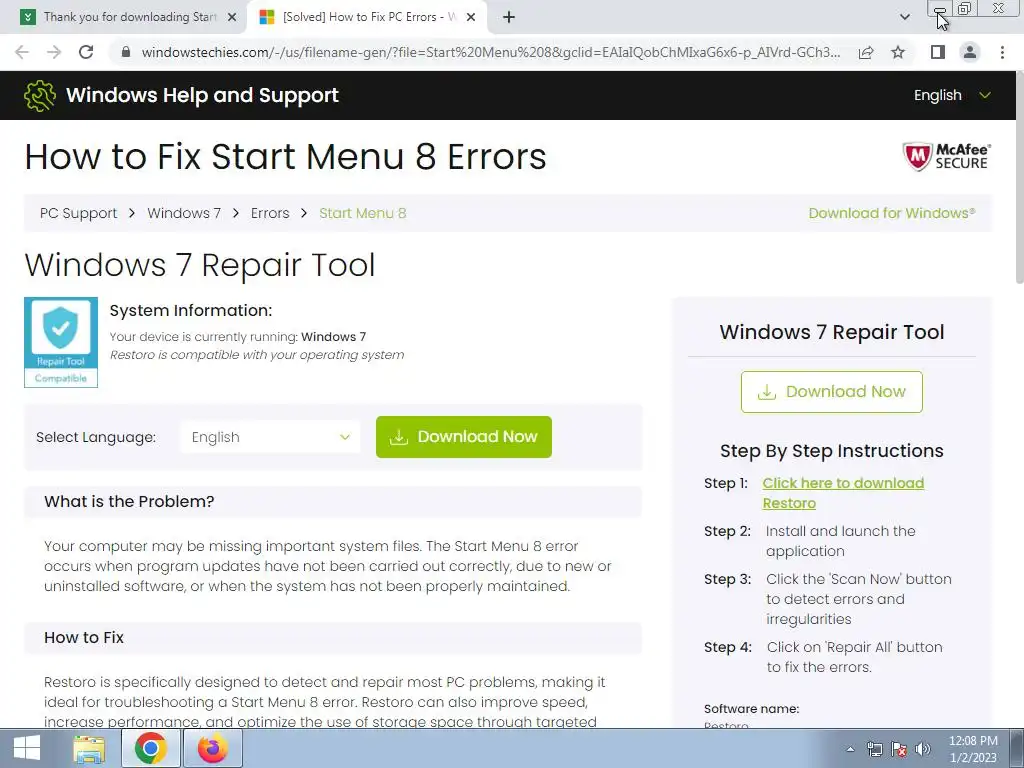Open the Windows Start button
Viewport: 1024px width, 768px height.
[26, 748]
